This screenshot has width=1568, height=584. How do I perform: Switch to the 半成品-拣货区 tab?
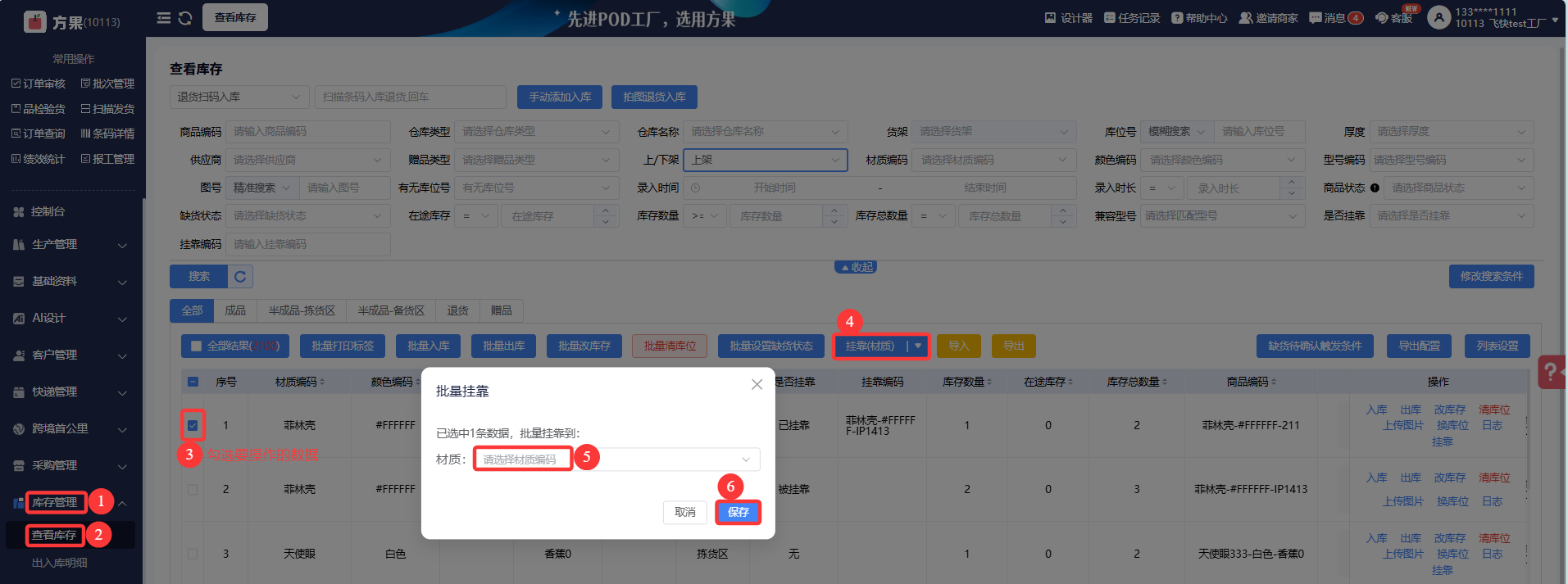coord(302,310)
